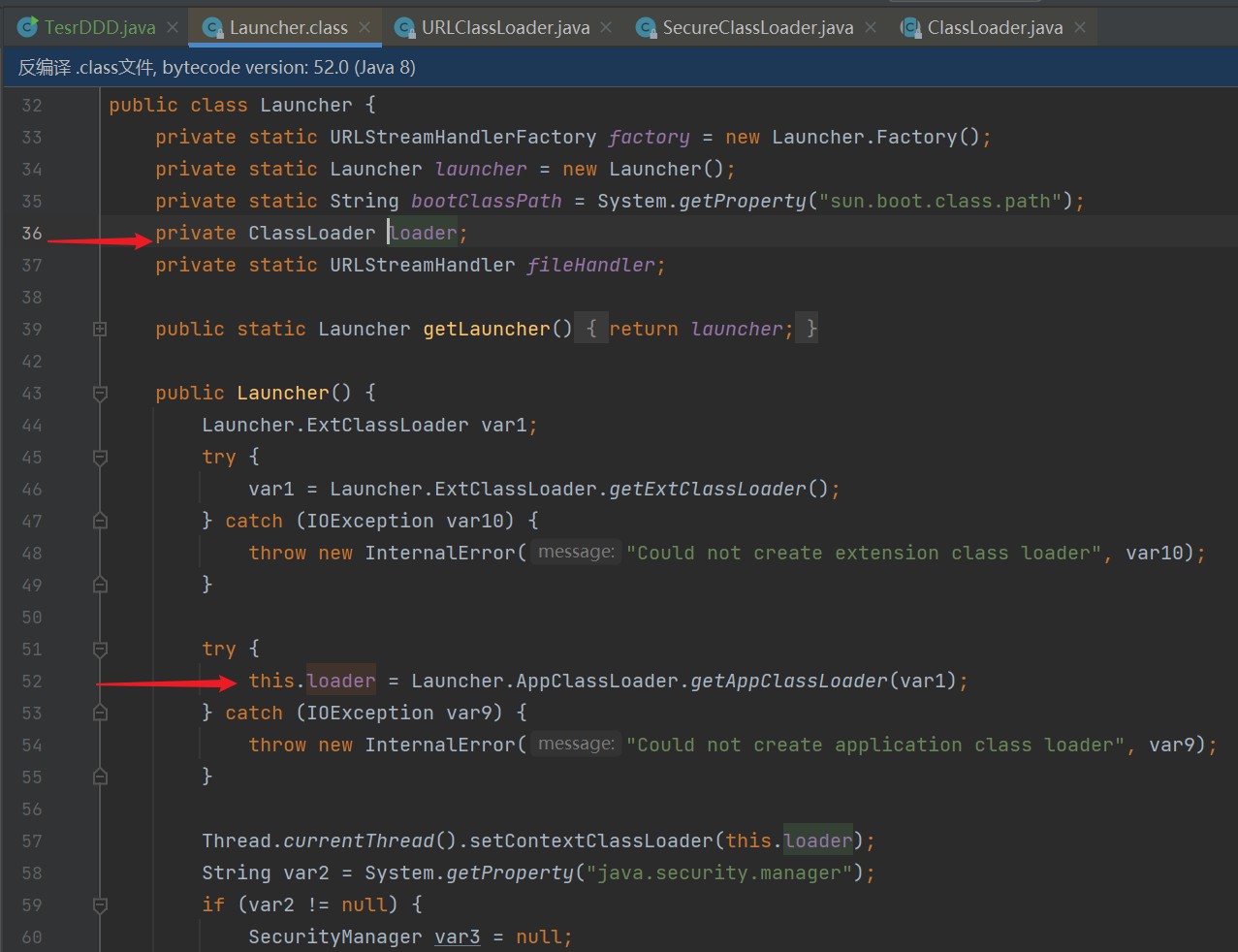Click line number 57 in the gutter
Viewport: 1238px width, 952px height.
[32, 841]
